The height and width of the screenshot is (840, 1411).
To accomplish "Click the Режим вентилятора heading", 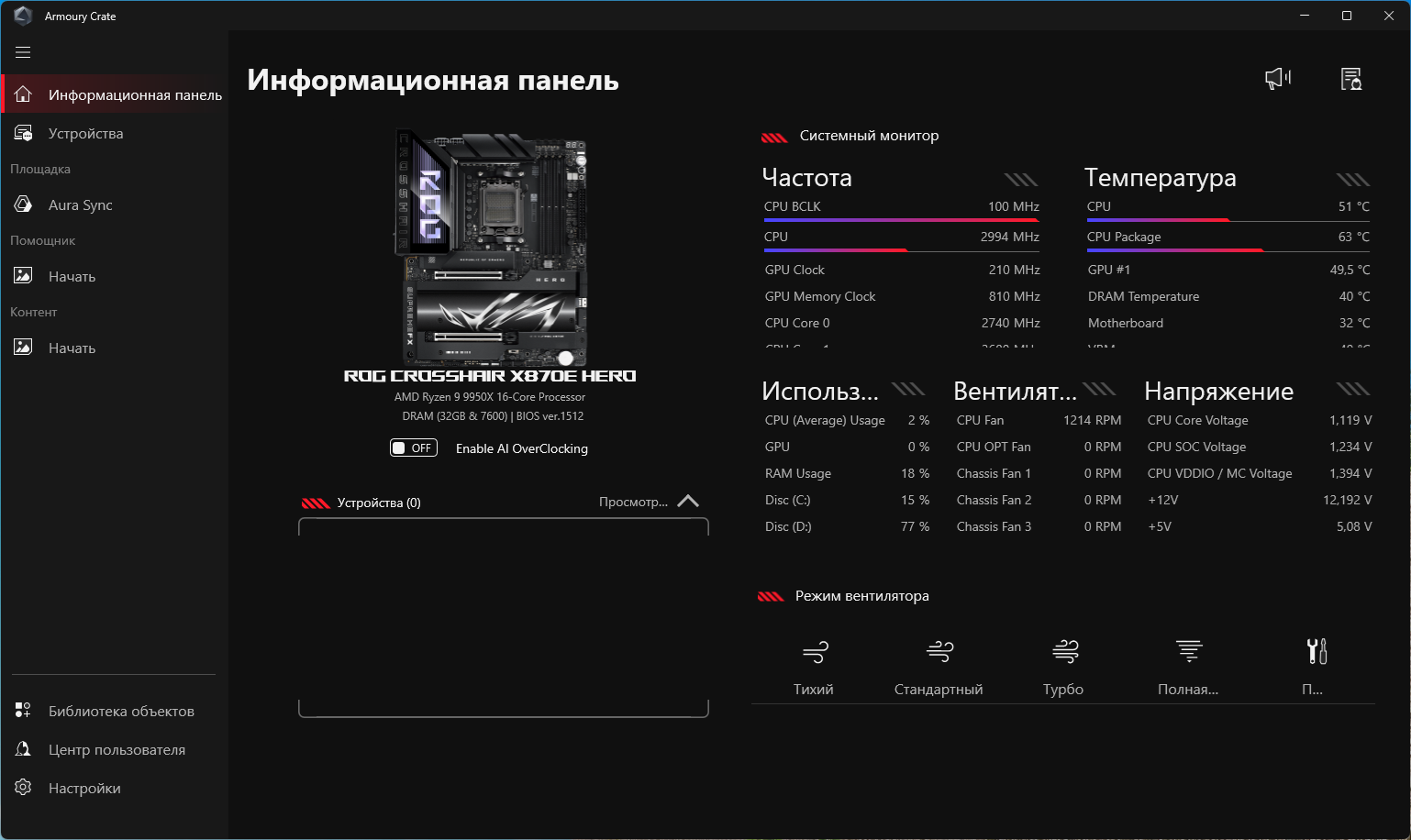I will tap(862, 596).
